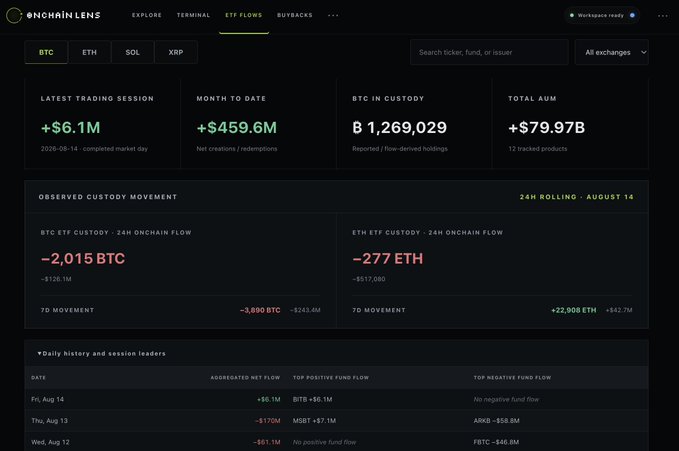679x451 pixels.
Task: Click the MSBT +$7.1M cell
Action: click(x=314, y=421)
